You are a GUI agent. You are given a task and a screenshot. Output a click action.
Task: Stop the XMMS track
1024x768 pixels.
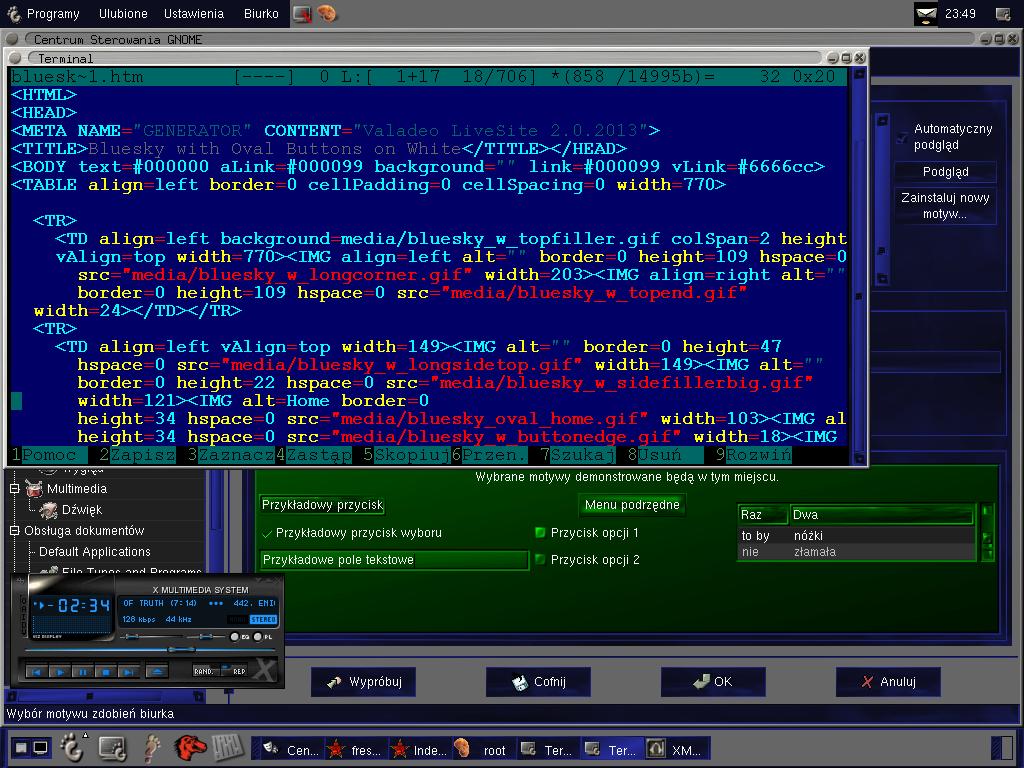[106, 671]
